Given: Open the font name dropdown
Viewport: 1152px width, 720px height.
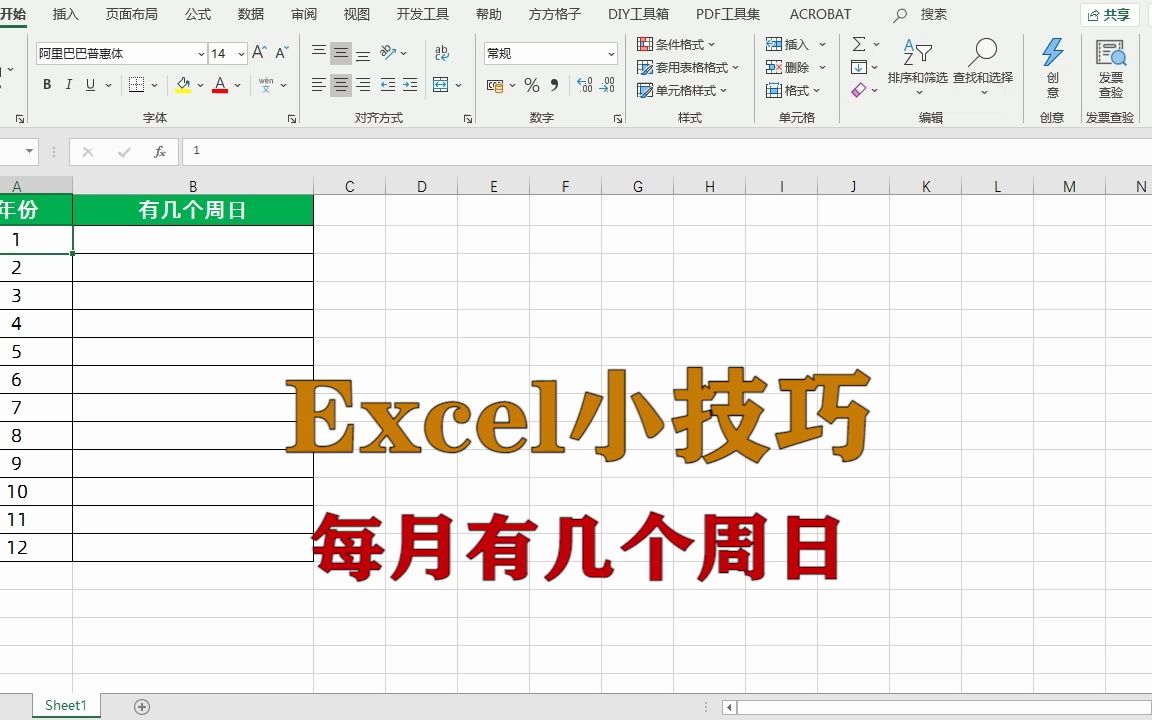Looking at the screenshot, I should point(202,53).
